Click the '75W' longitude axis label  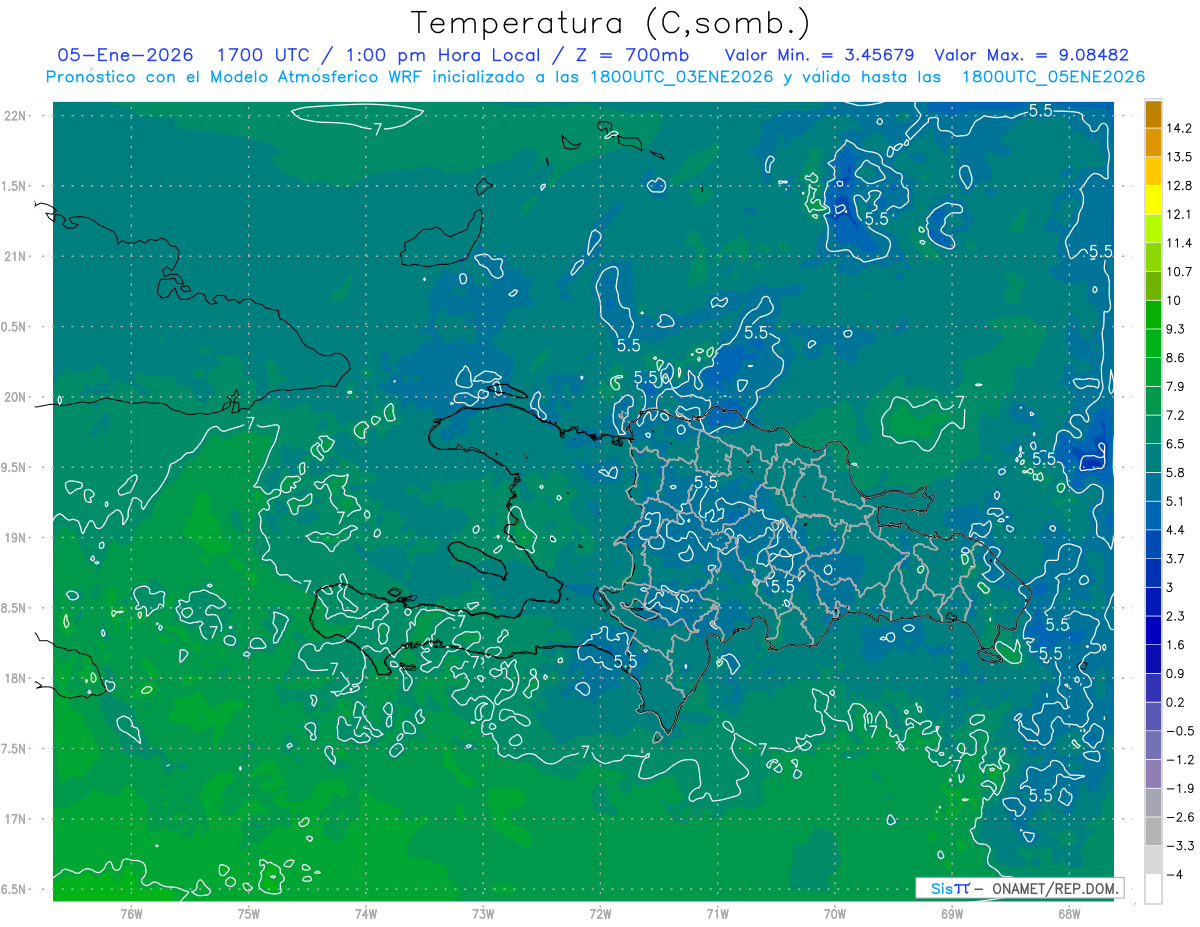248,914
